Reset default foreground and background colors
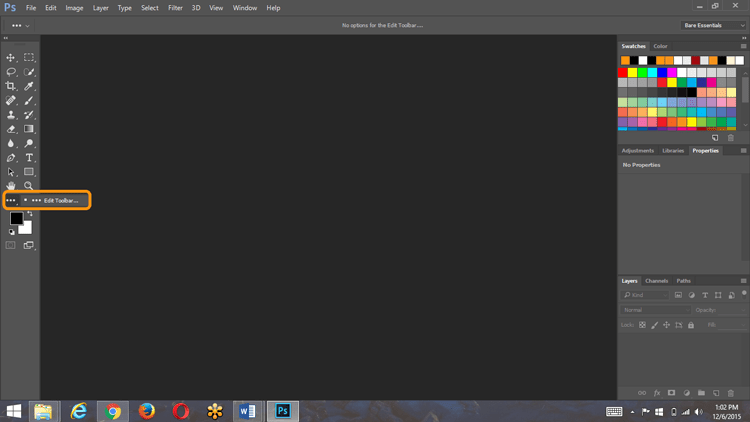The width and height of the screenshot is (750, 422). click(11, 232)
